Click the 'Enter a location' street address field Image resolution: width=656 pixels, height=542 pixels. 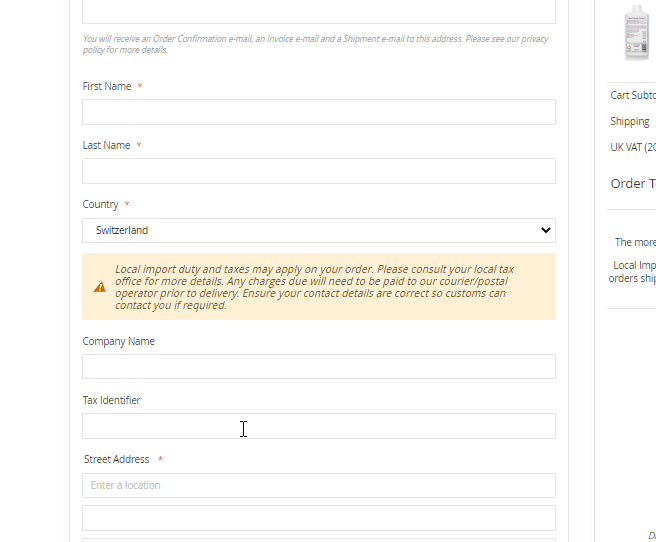(318, 485)
